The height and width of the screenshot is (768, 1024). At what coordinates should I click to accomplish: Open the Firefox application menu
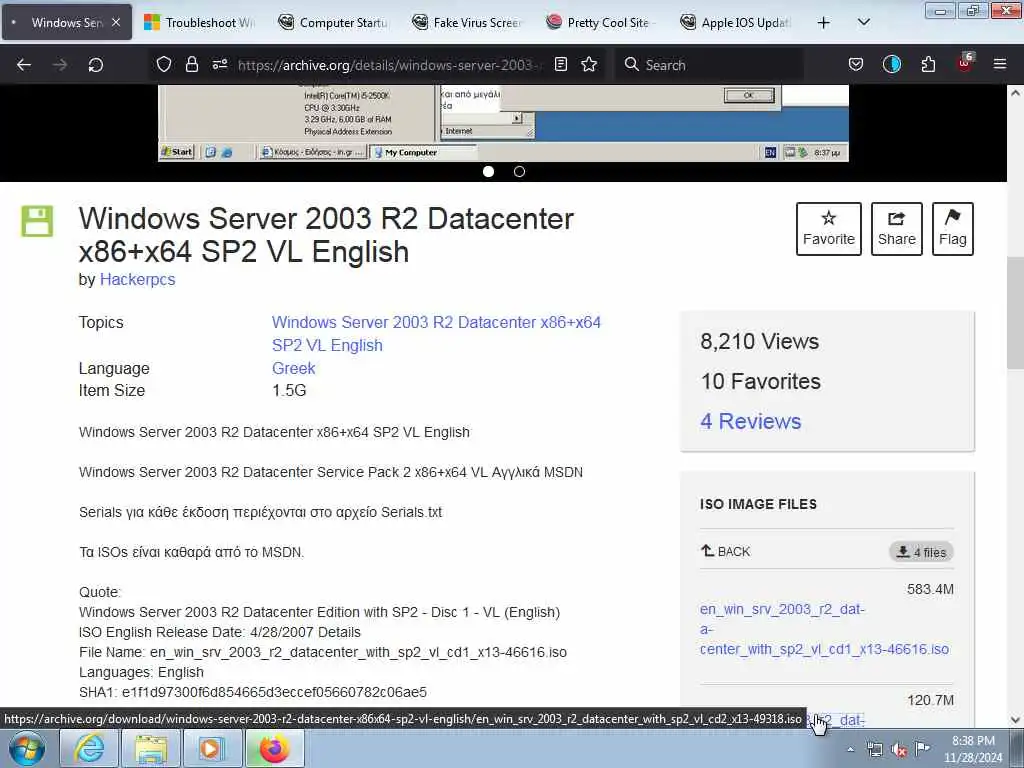click(1000, 64)
